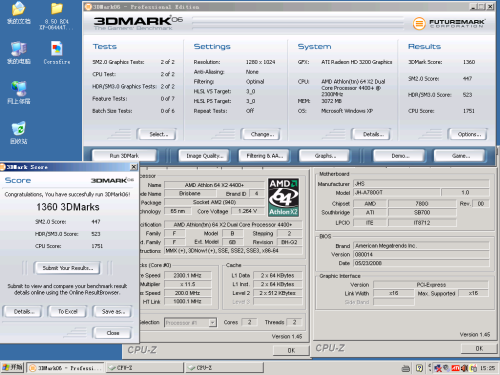Image resolution: width=500 pixels, height=375 pixels.
Task: Click the 1360 3DMarks score text
Action: 68,207
